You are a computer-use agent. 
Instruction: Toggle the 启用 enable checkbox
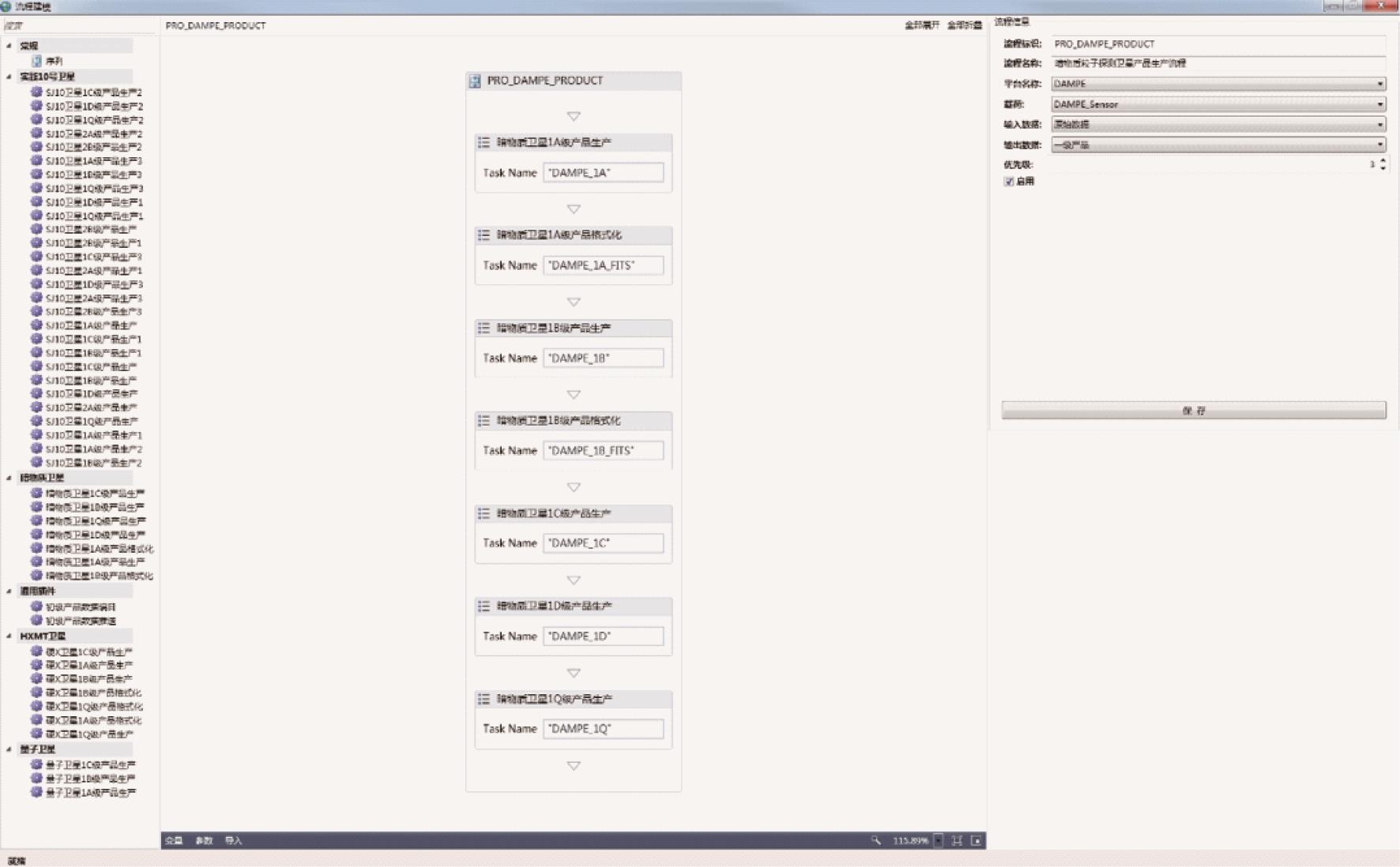click(x=1009, y=182)
